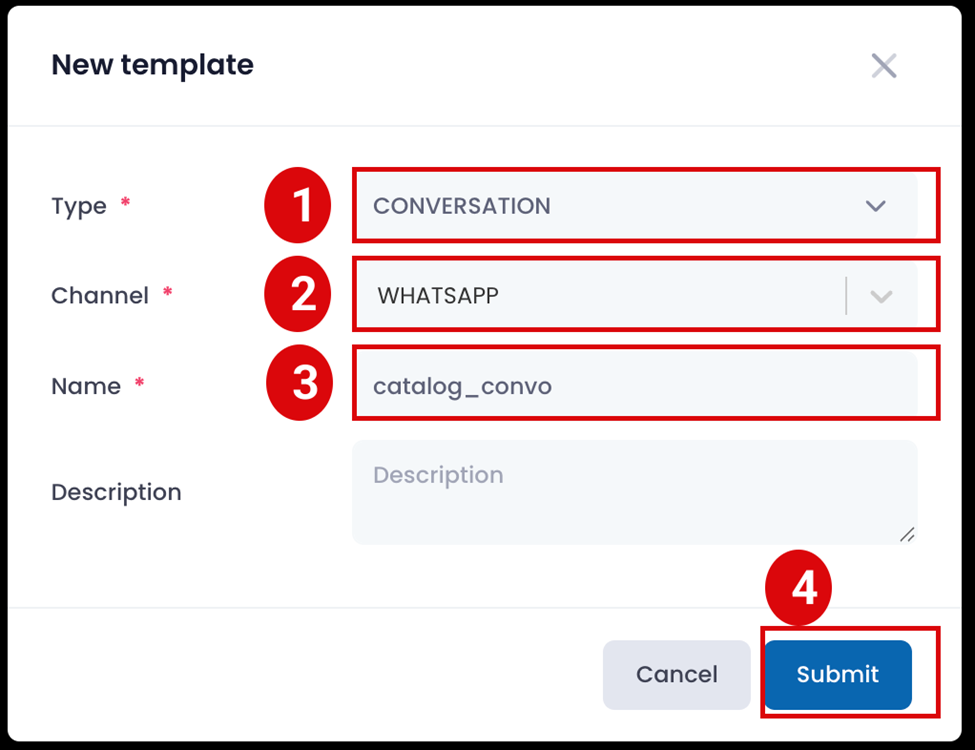
Task: Submit the new template form
Action: tap(838, 675)
